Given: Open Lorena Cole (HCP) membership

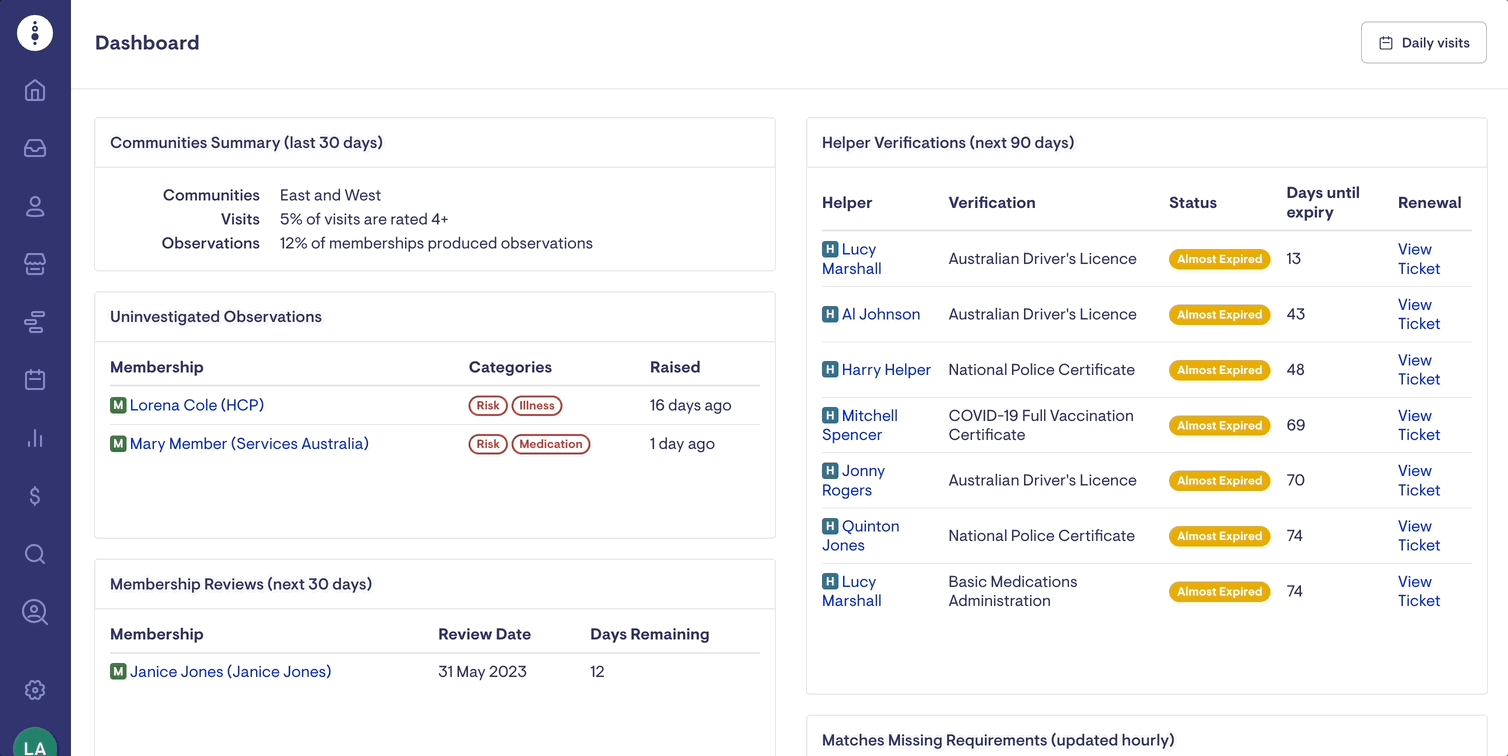Looking at the screenshot, I should pyautogui.click(x=197, y=405).
